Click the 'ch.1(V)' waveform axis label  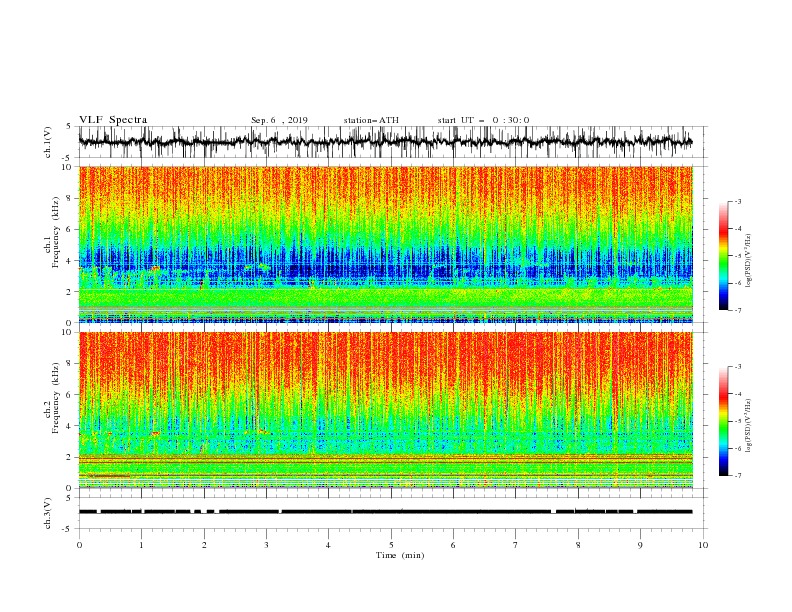pyautogui.click(x=48, y=142)
